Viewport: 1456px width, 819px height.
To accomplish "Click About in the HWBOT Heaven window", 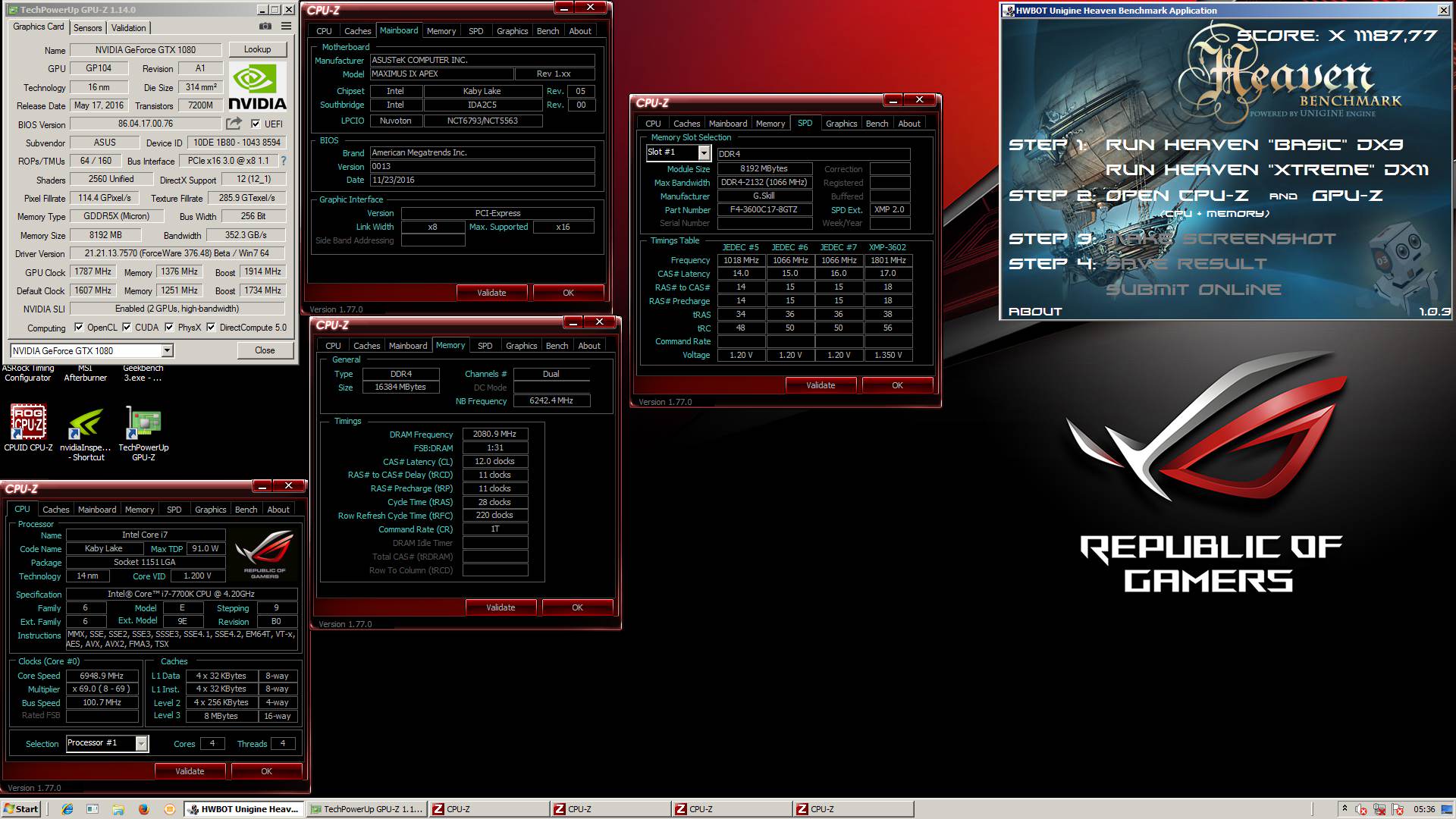I will (1035, 312).
